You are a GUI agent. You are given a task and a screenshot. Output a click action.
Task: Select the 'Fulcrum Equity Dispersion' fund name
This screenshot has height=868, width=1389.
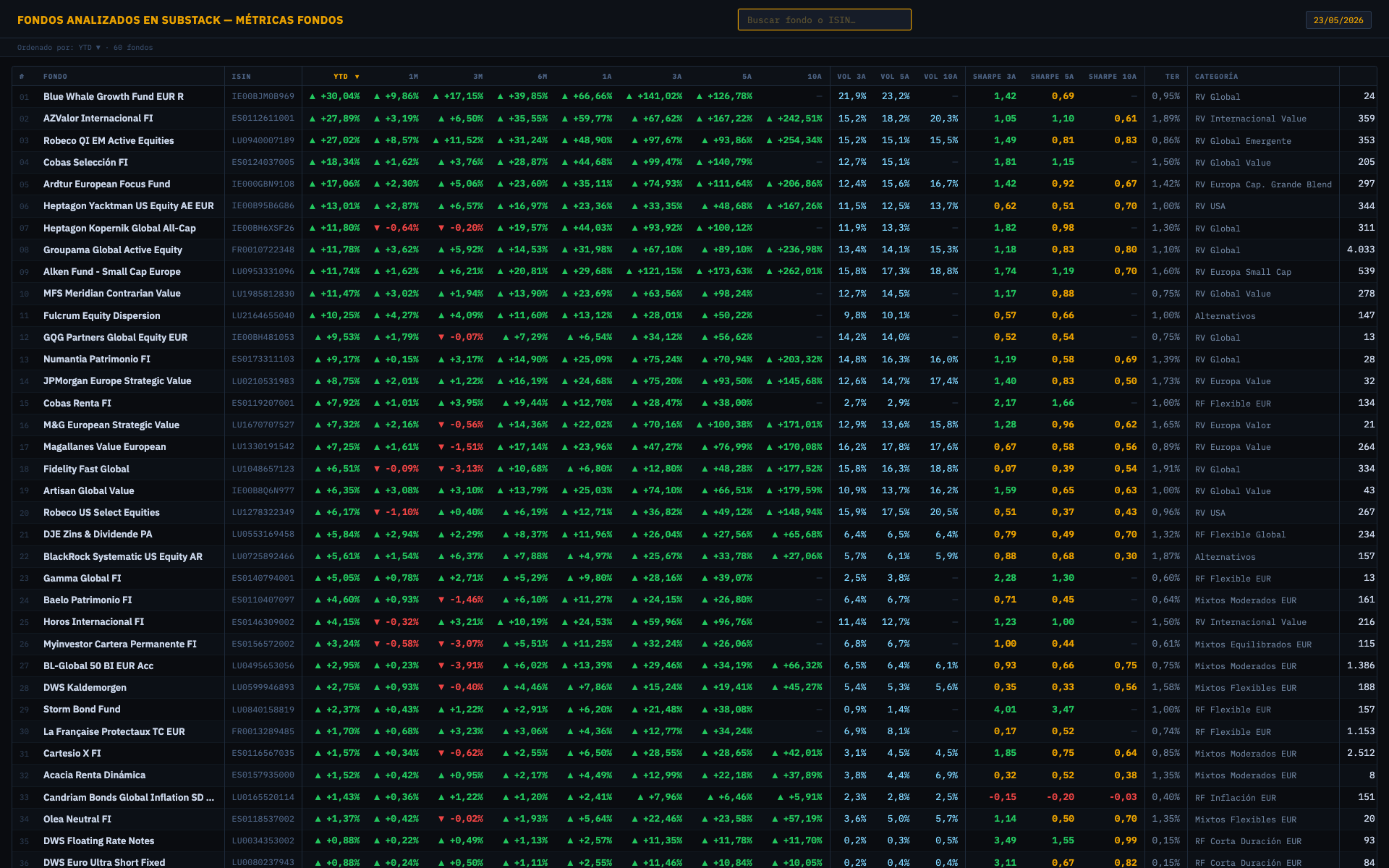[102, 315]
